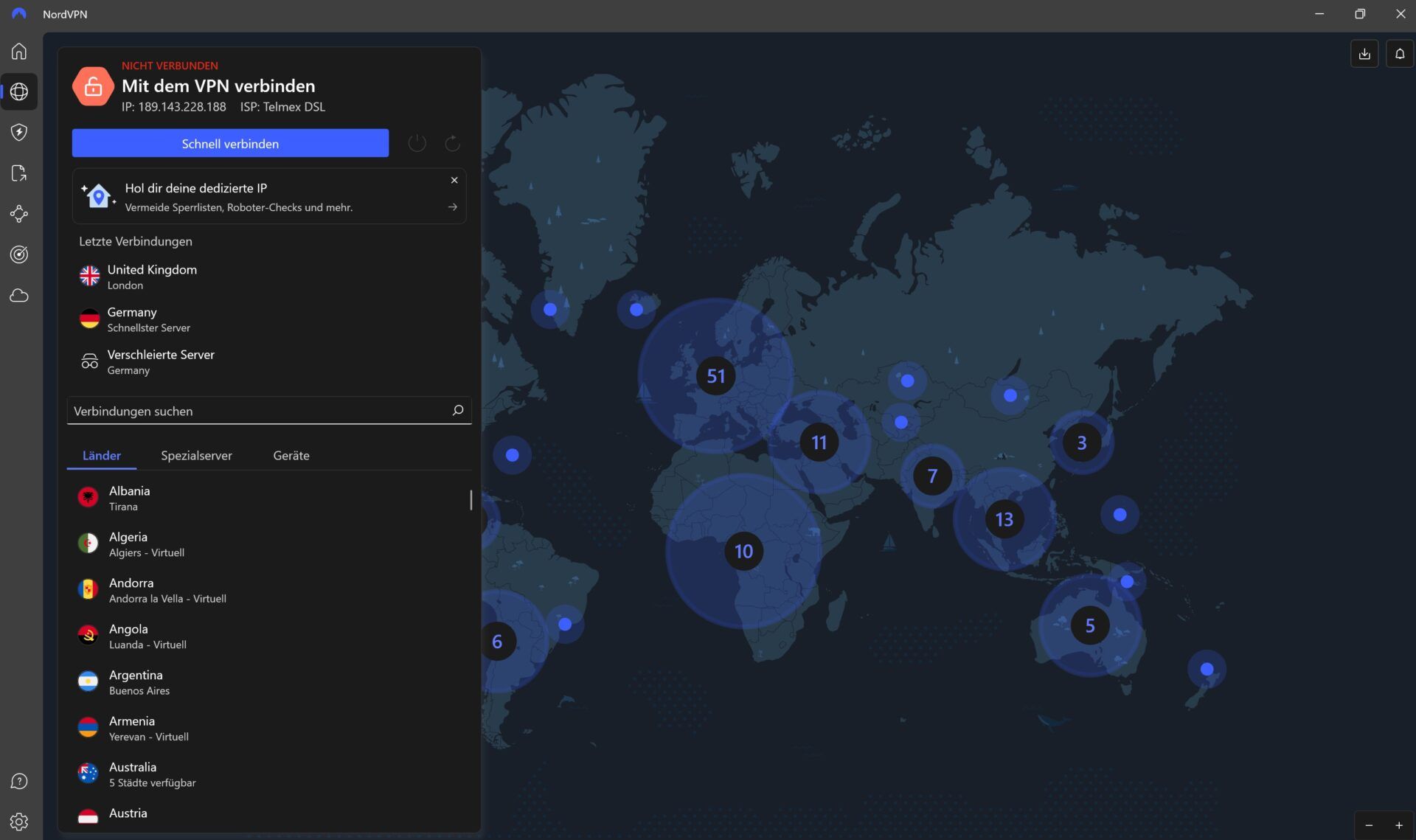Click the Germany flag icon
The image size is (1416, 840).
click(89, 319)
